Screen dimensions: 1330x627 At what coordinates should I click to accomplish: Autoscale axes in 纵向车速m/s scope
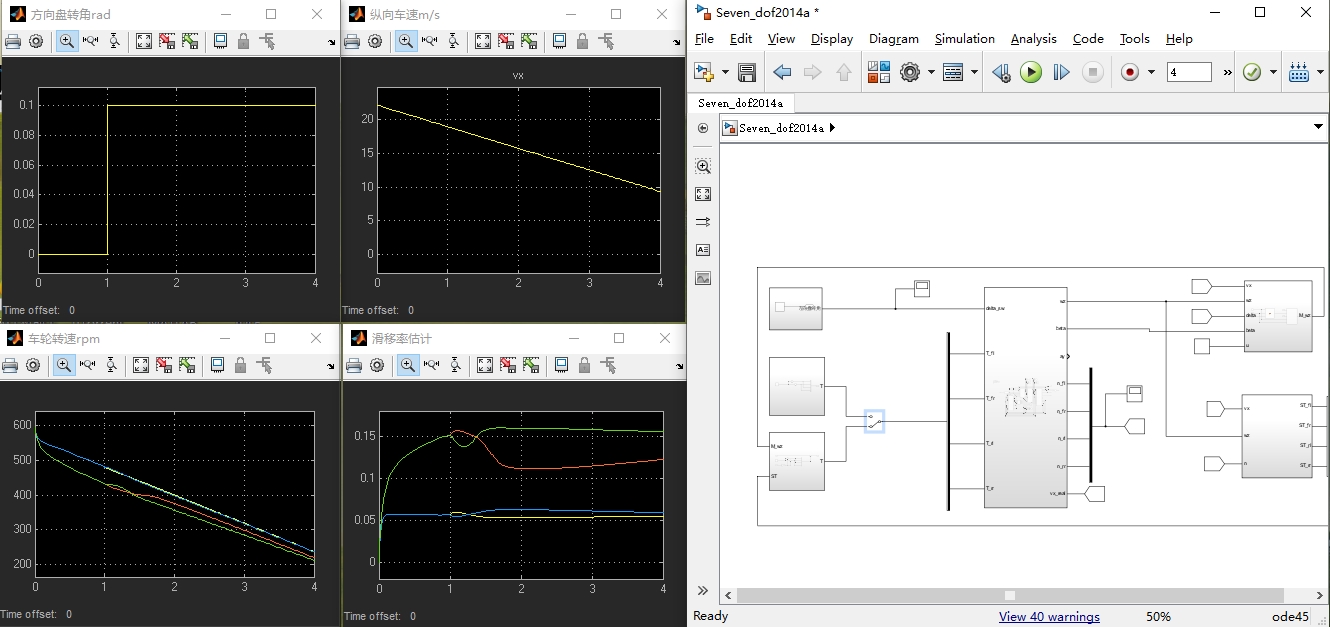(483, 41)
